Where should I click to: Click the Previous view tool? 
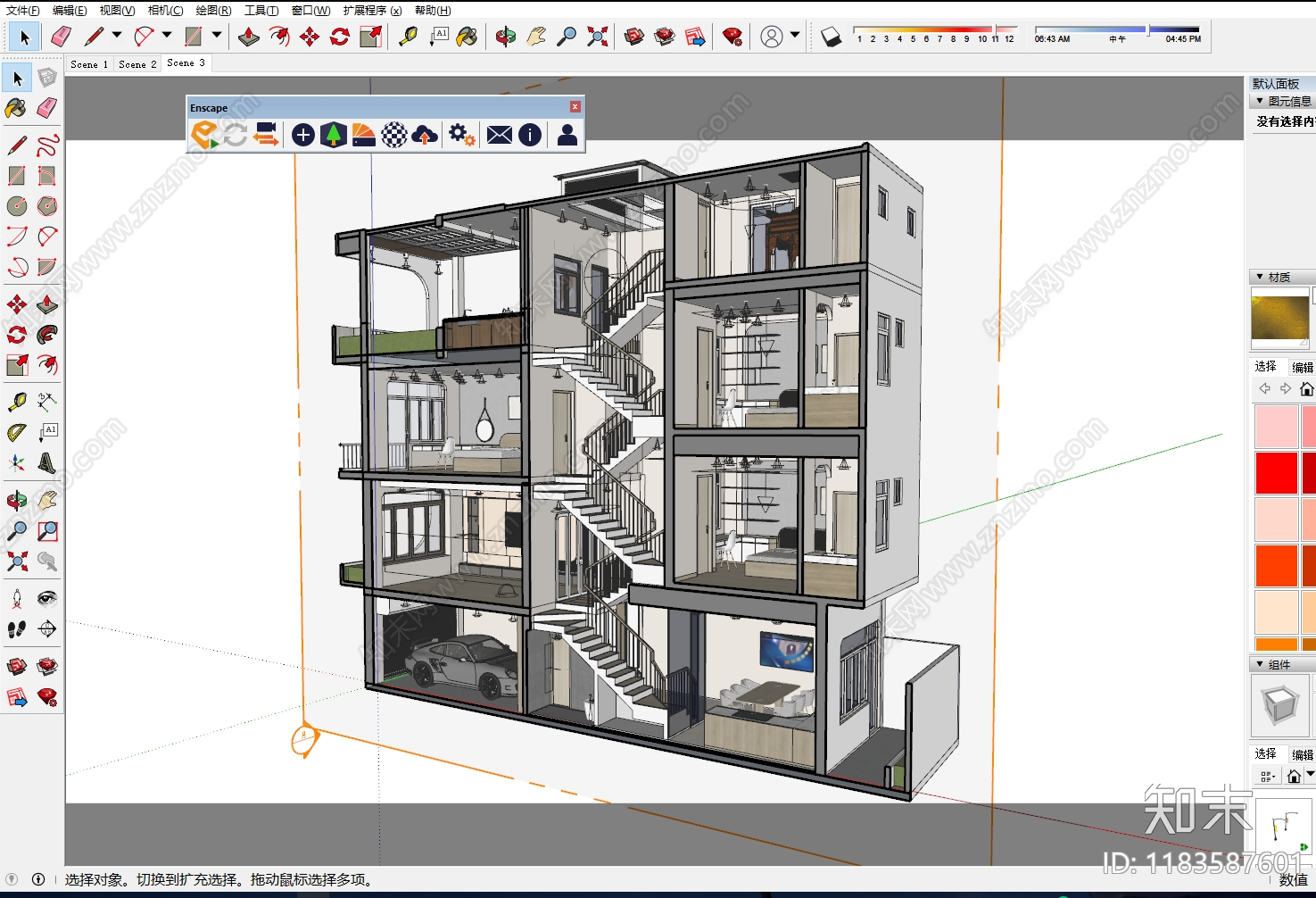(x=47, y=561)
